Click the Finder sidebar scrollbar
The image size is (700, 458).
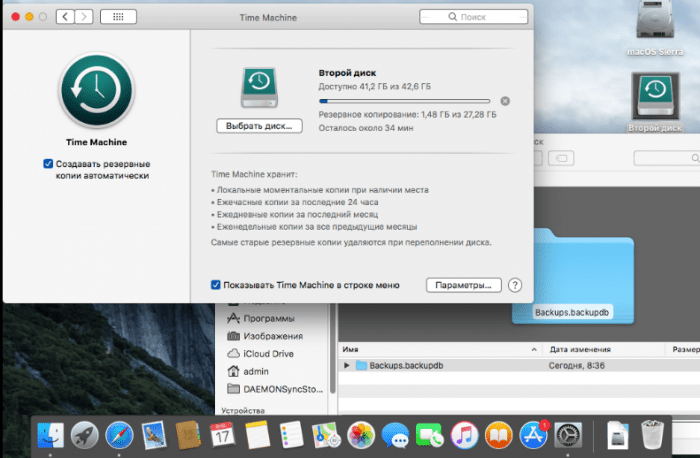click(333, 348)
